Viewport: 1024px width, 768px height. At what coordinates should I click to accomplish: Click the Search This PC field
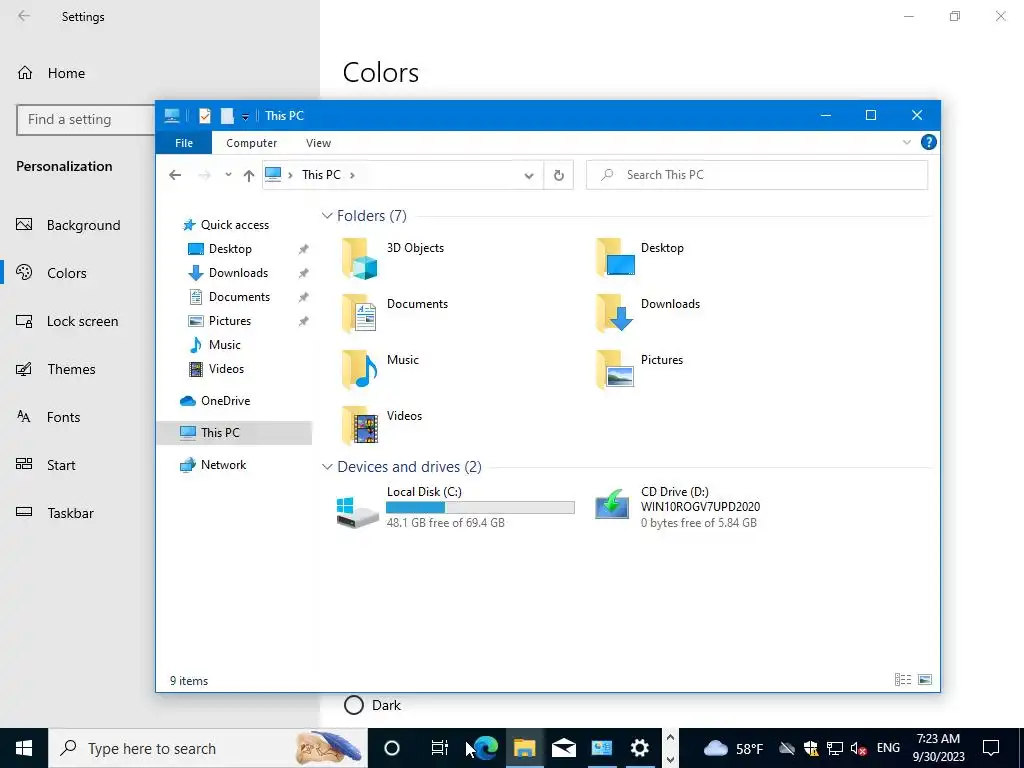tap(757, 175)
